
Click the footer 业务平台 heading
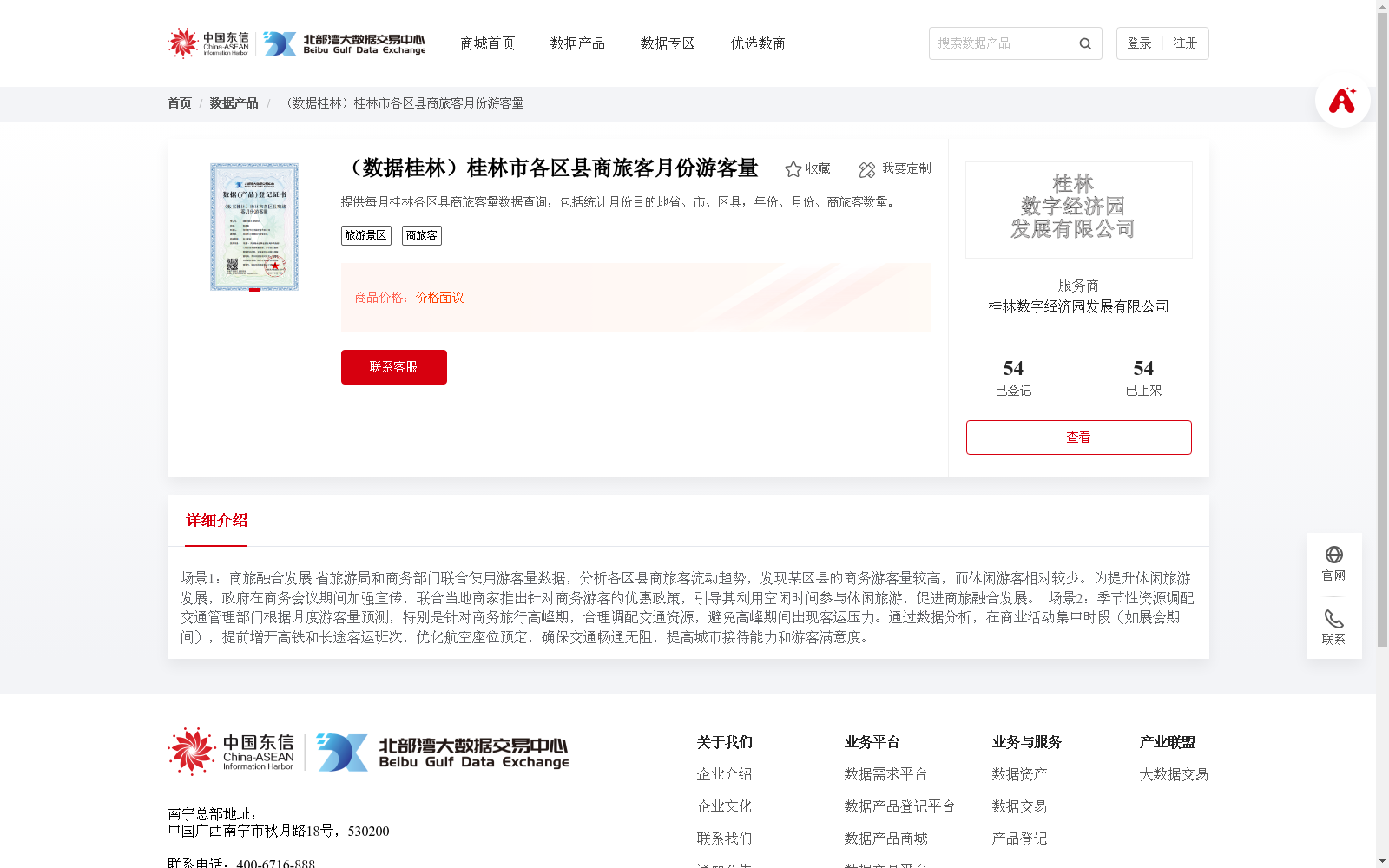click(x=872, y=742)
